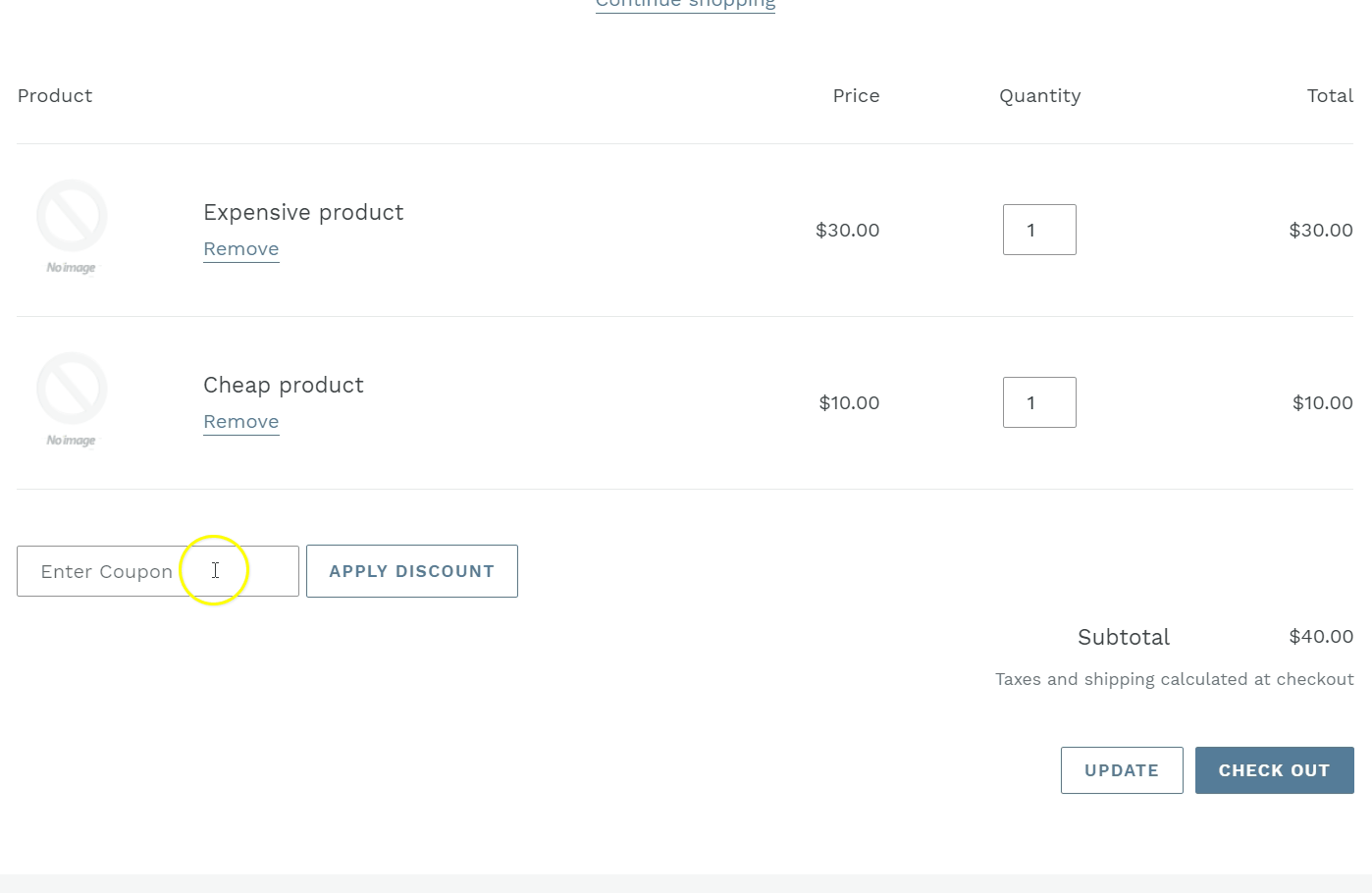Click into the Enter Coupon field
Image resolution: width=1372 pixels, height=893 pixels.
(x=157, y=571)
